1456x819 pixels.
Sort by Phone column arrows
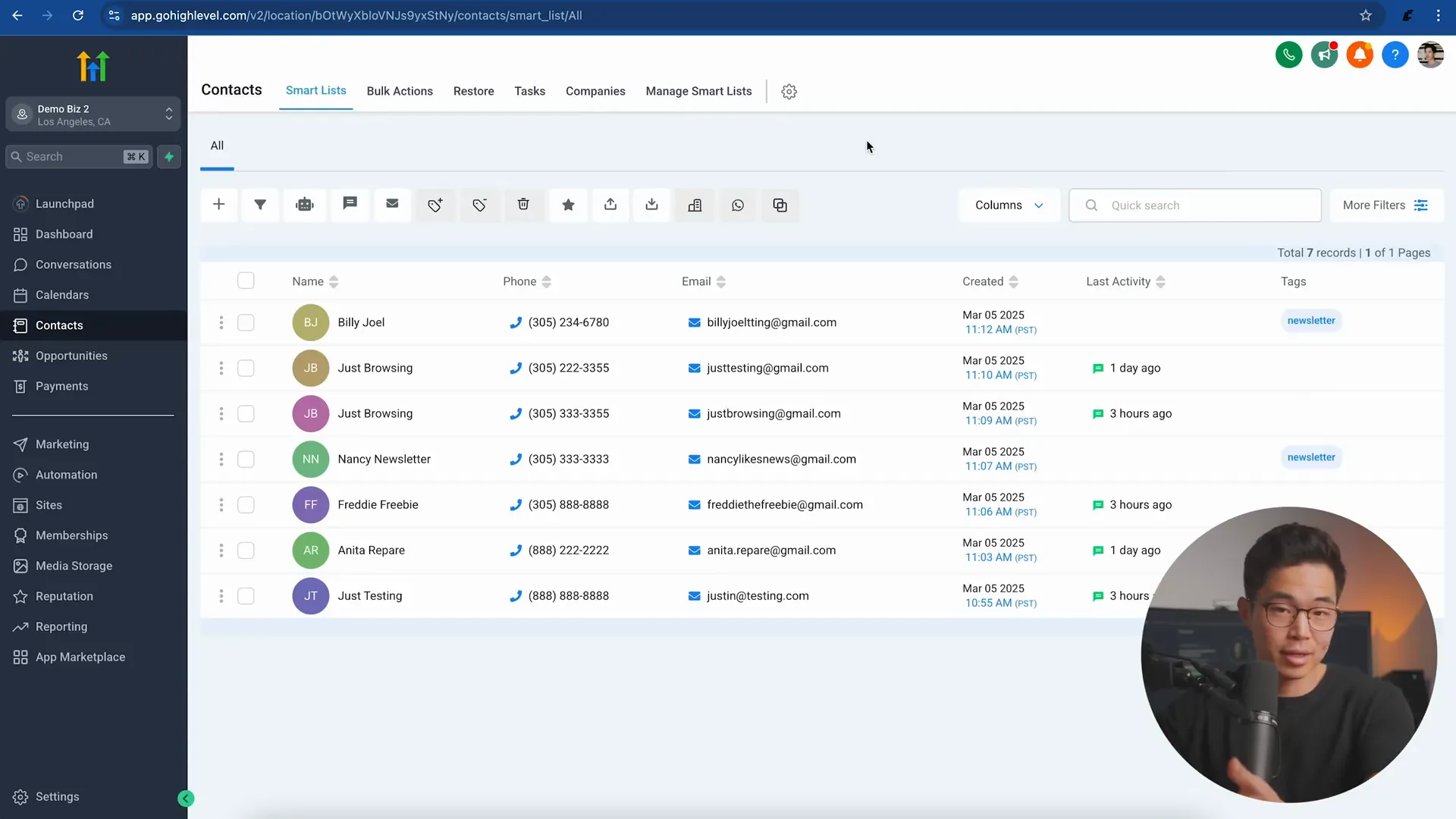[x=546, y=282]
